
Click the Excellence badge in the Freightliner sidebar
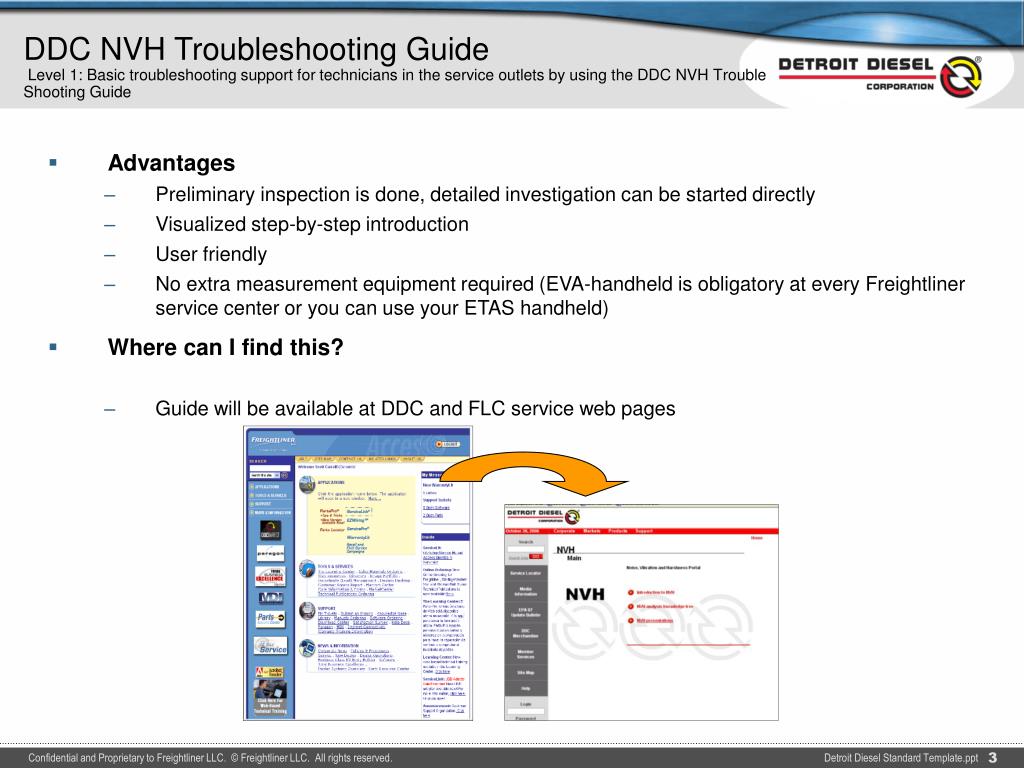(x=270, y=577)
